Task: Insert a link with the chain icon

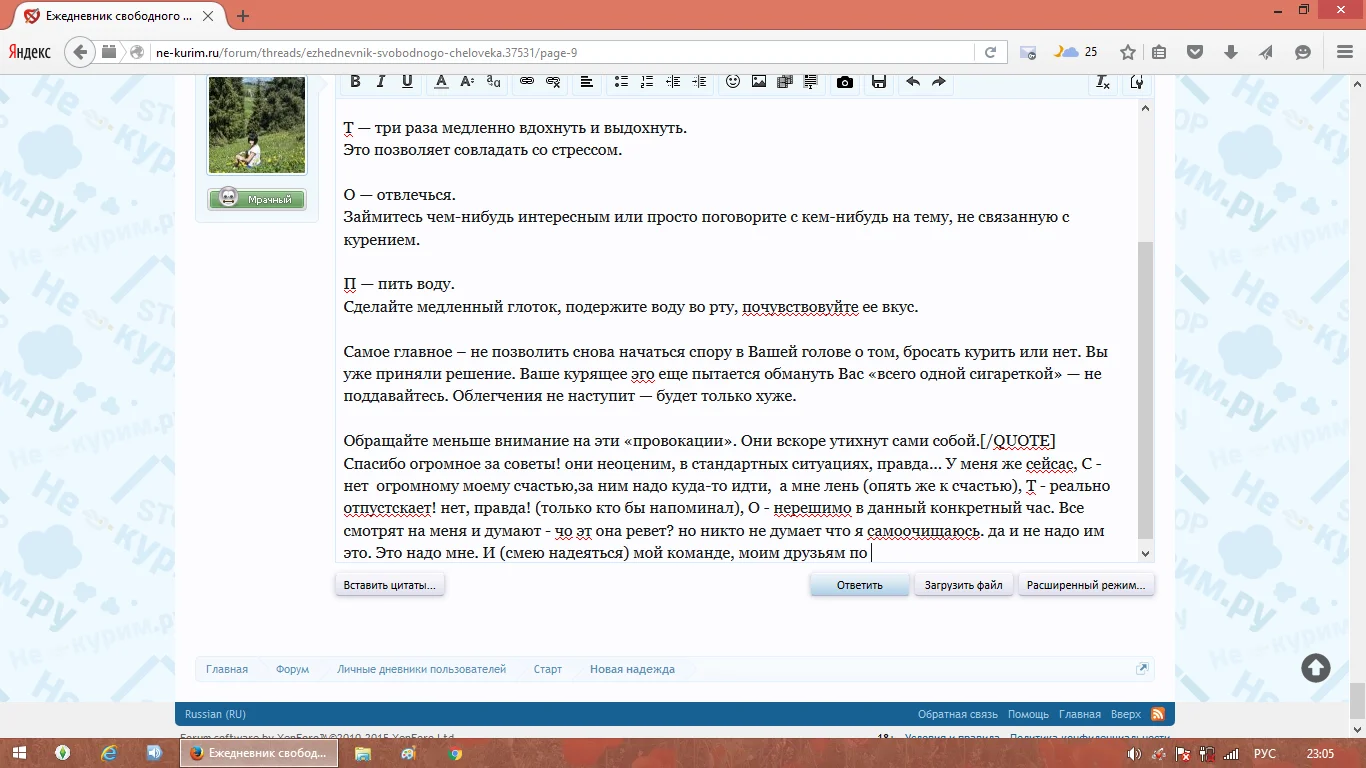Action: [526, 82]
